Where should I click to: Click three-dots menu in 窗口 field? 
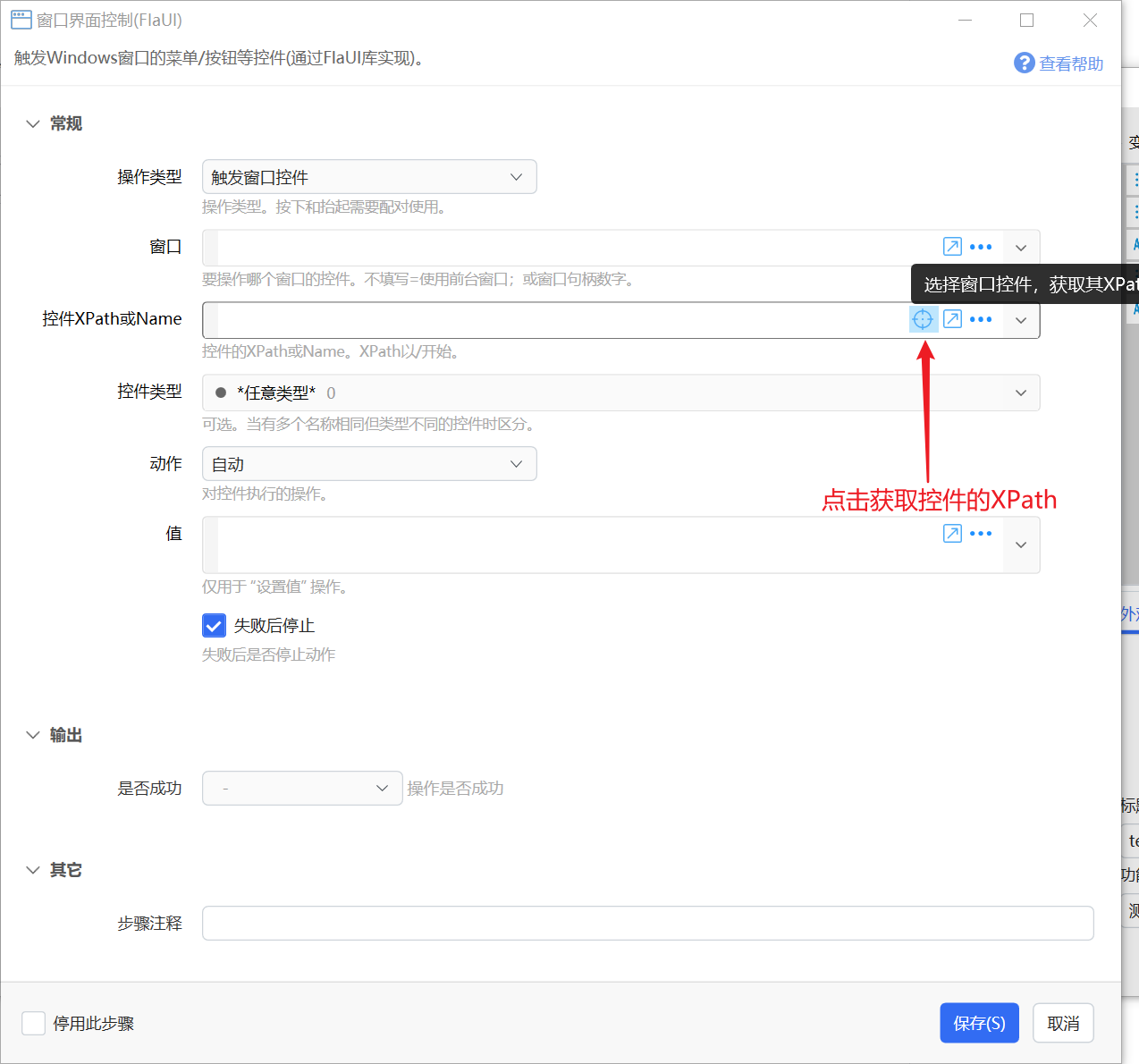[x=981, y=247]
